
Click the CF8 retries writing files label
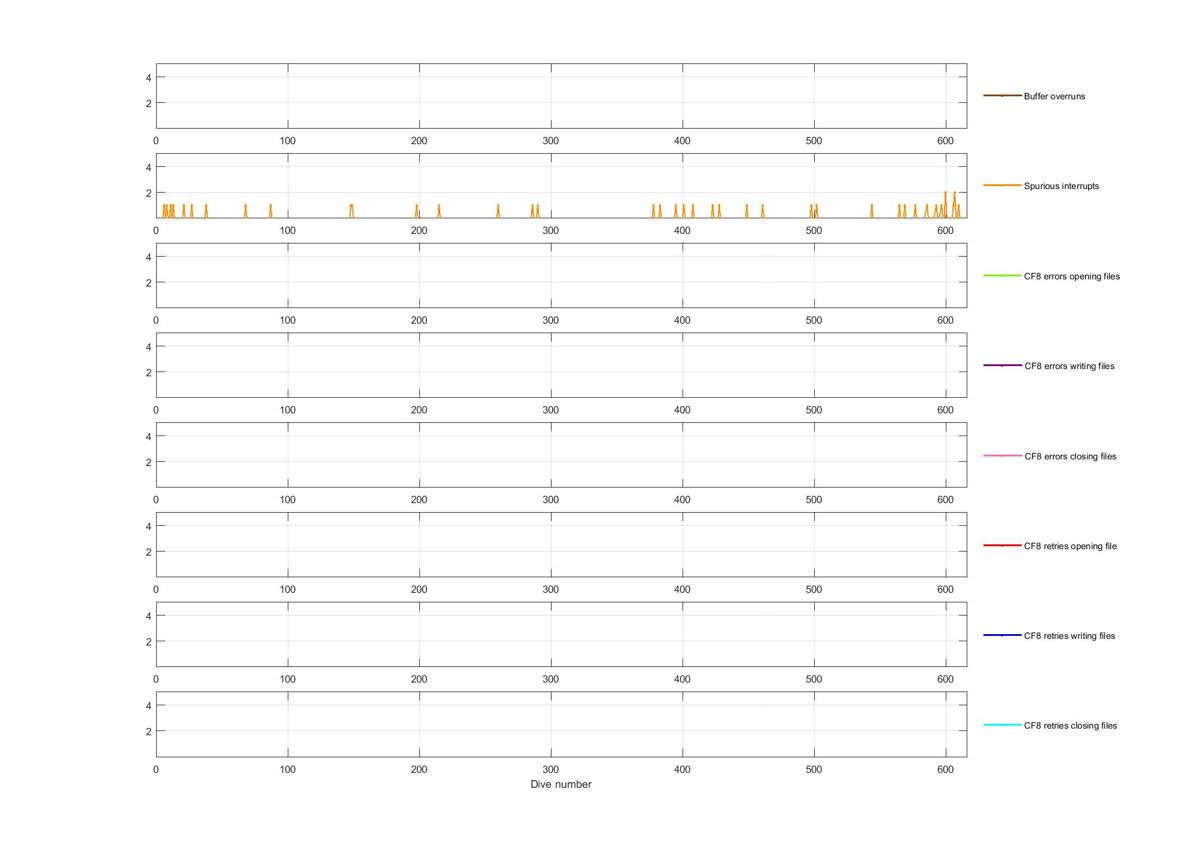click(x=1069, y=636)
